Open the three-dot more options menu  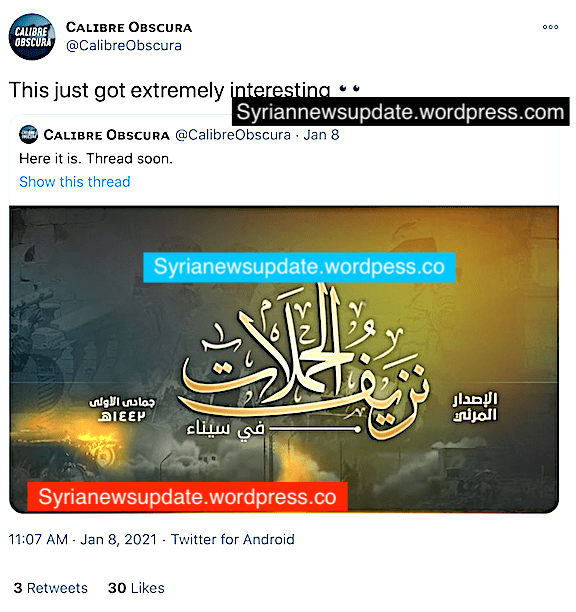pos(550,27)
